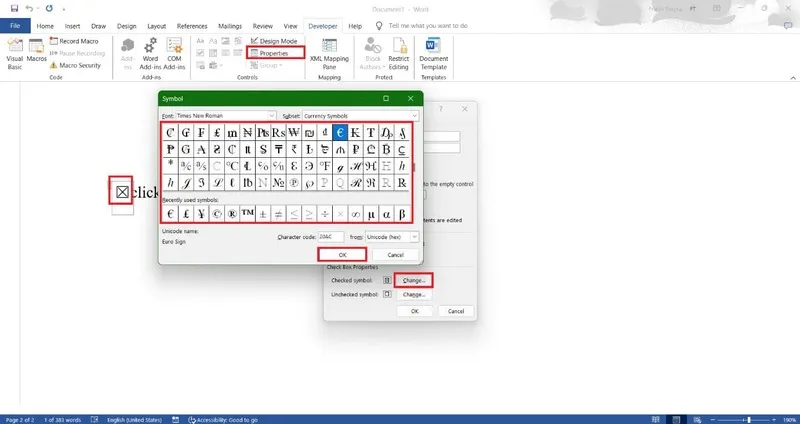The width and height of the screenshot is (800, 424).
Task: Switch to the Insert tab
Action: pyautogui.click(x=72, y=26)
